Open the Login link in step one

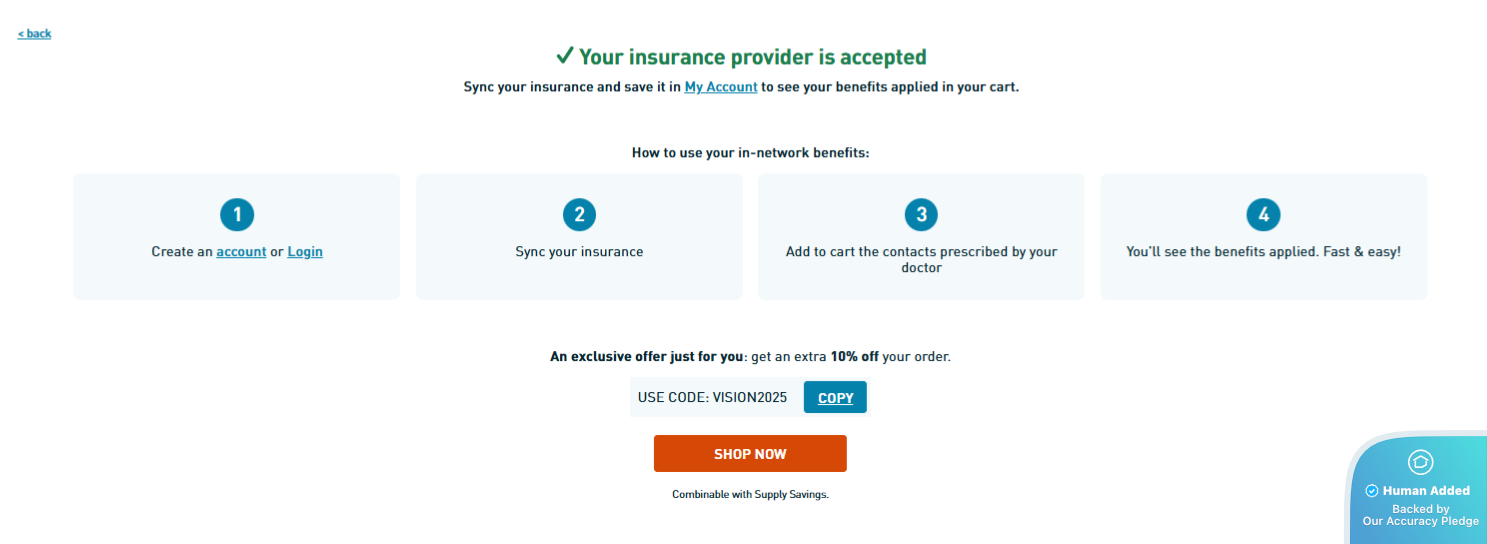(x=305, y=252)
